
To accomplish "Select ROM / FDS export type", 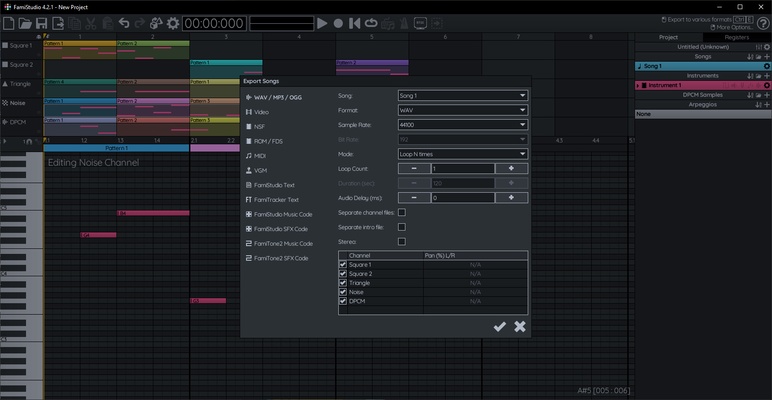I will click(x=264, y=141).
